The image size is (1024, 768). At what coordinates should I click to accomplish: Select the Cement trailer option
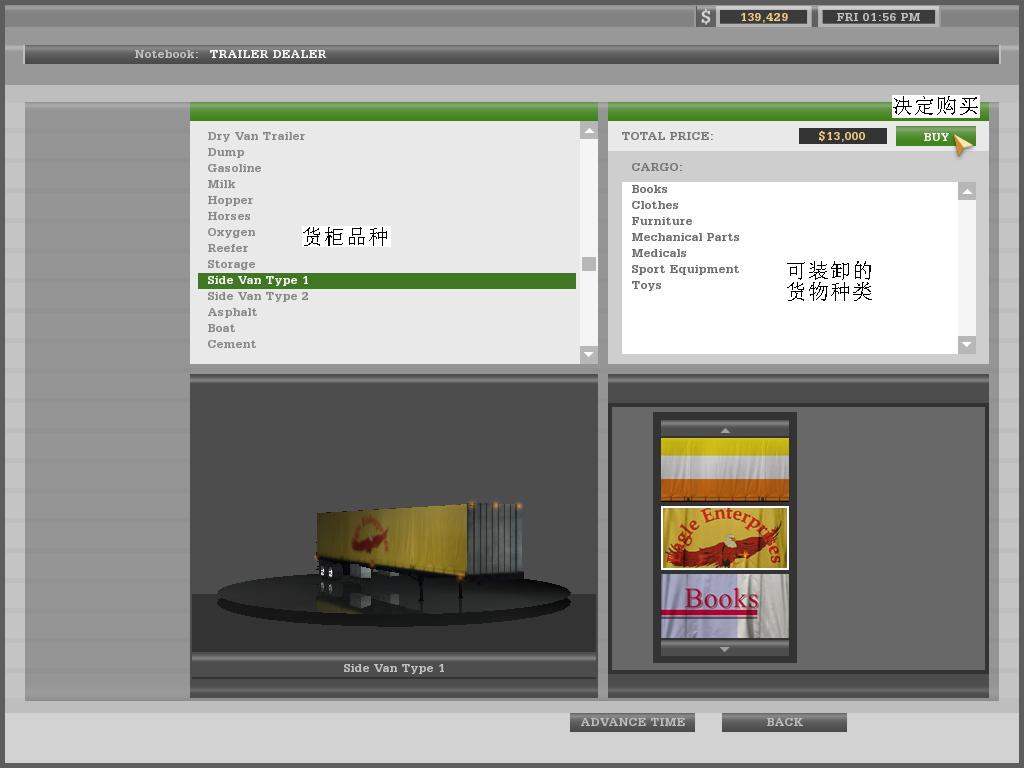point(232,344)
